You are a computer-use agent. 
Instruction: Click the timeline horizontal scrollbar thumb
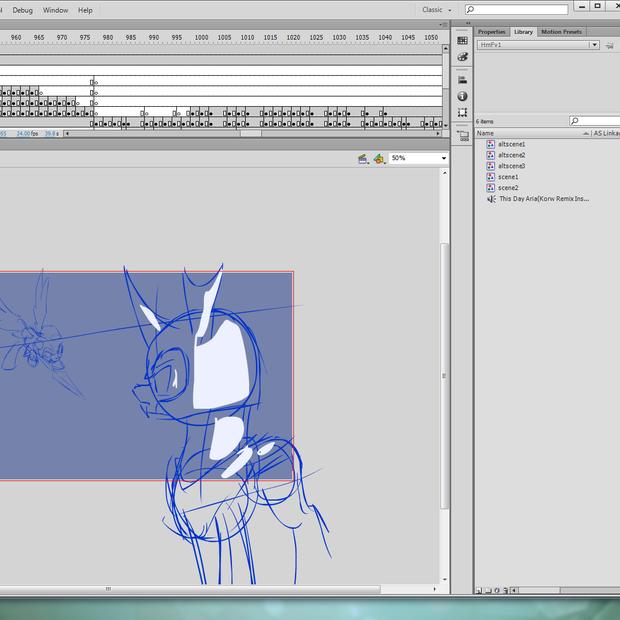(x=251, y=134)
